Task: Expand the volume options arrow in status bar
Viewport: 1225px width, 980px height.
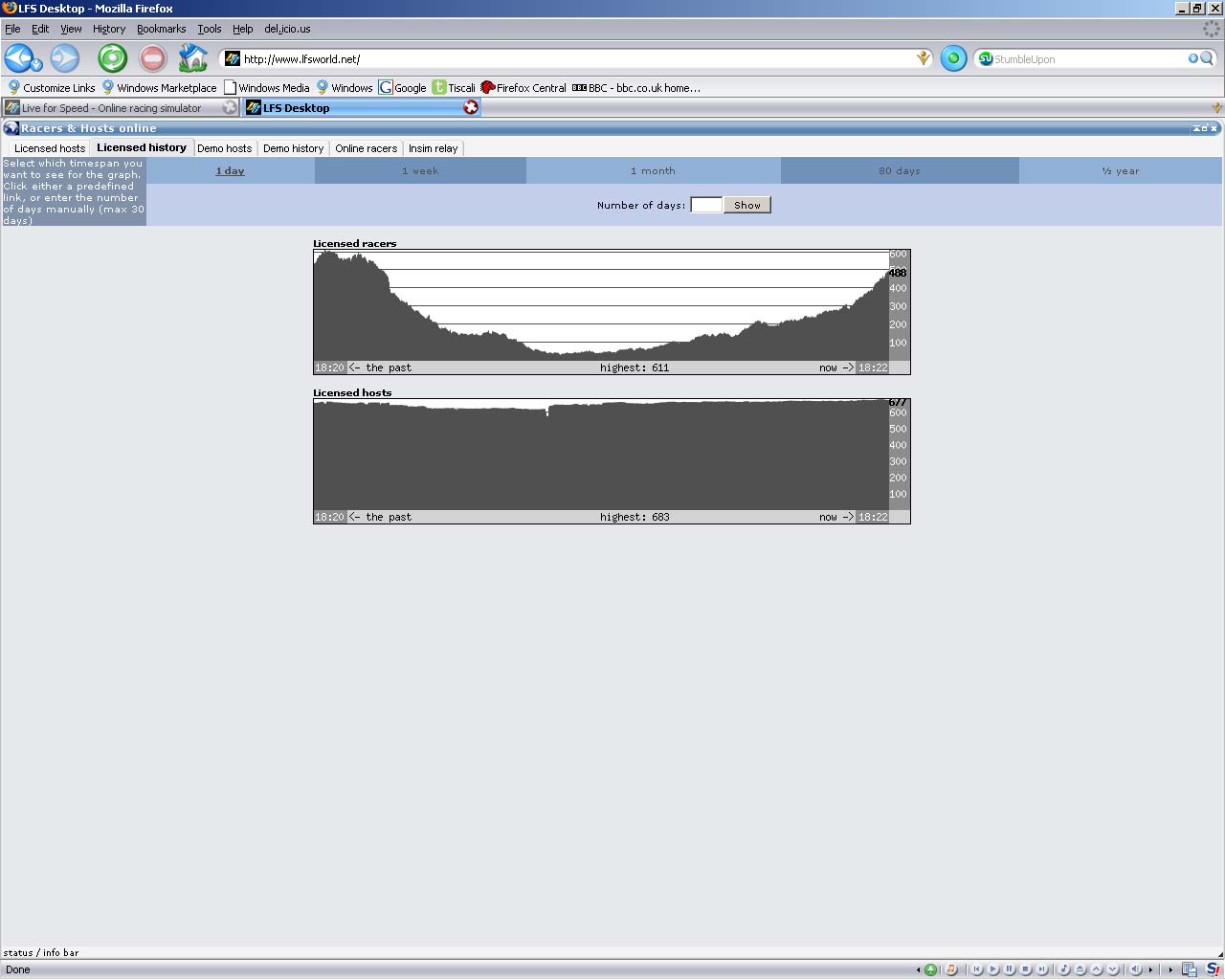Action: pyautogui.click(x=1150, y=969)
